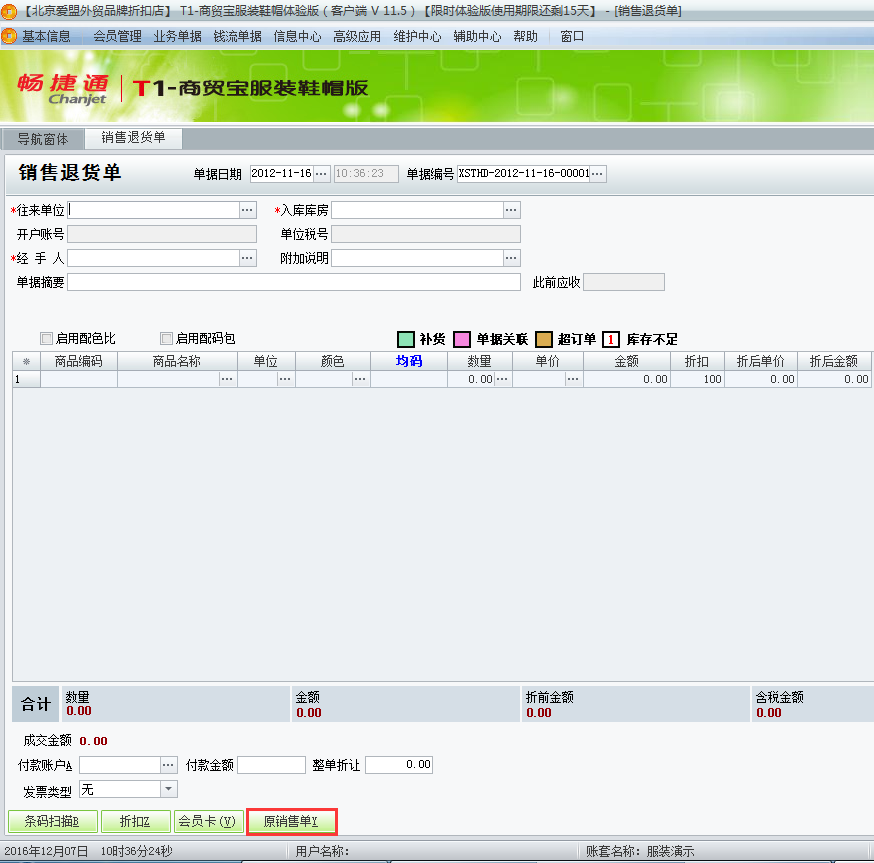Select the 商品编码 cell in row 1

coord(79,379)
